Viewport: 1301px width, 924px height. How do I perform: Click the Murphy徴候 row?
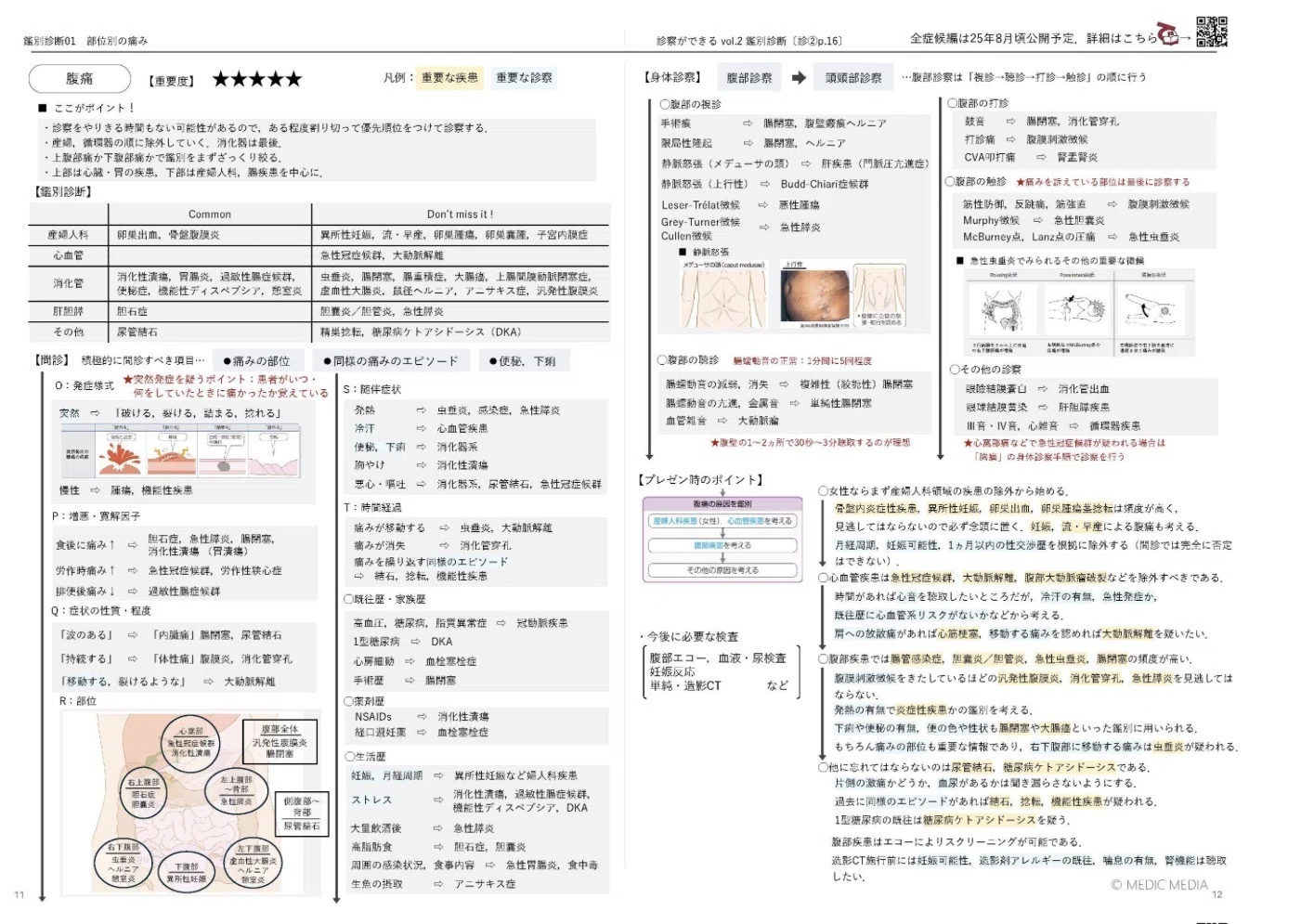(x=1034, y=221)
